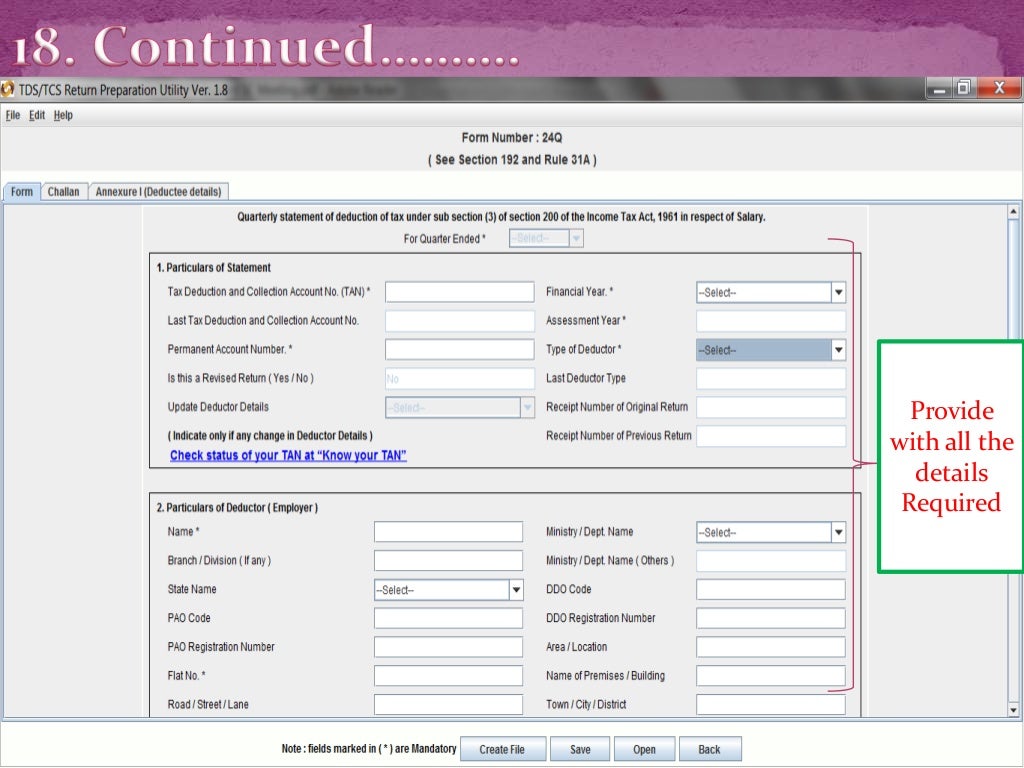This screenshot has width=1024, height=768.
Task: Switch to the Challan tab
Action: [x=63, y=192]
